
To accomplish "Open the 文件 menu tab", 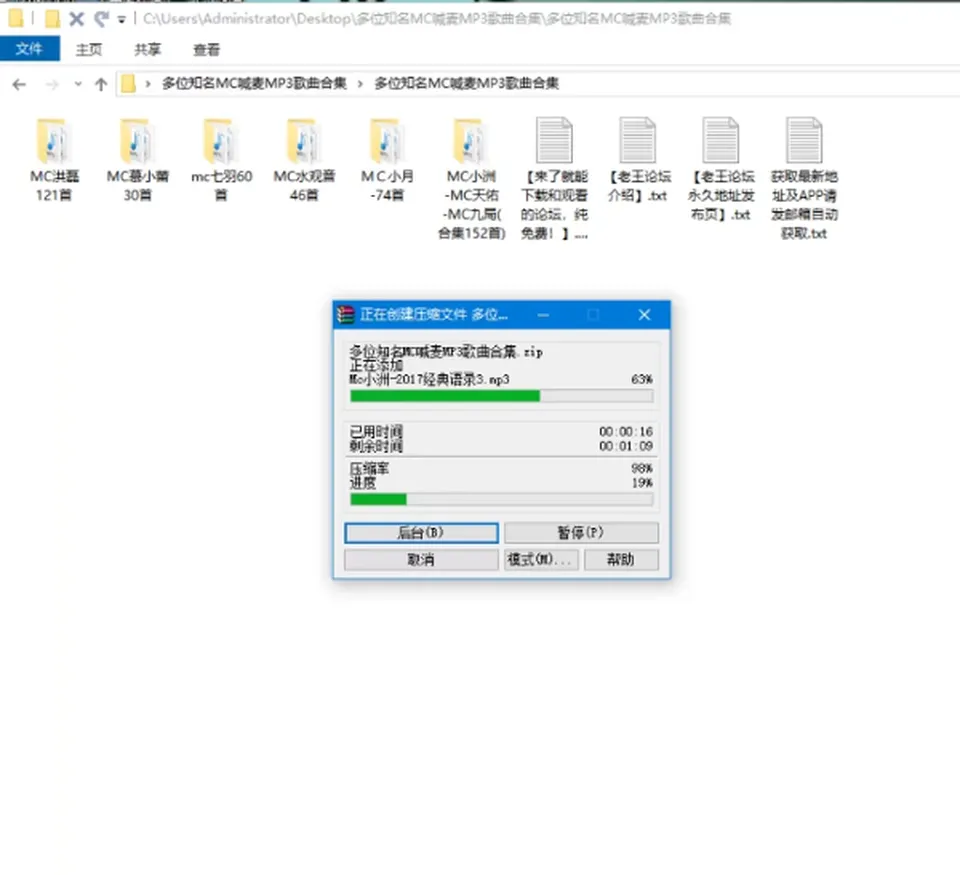I will 29,49.
